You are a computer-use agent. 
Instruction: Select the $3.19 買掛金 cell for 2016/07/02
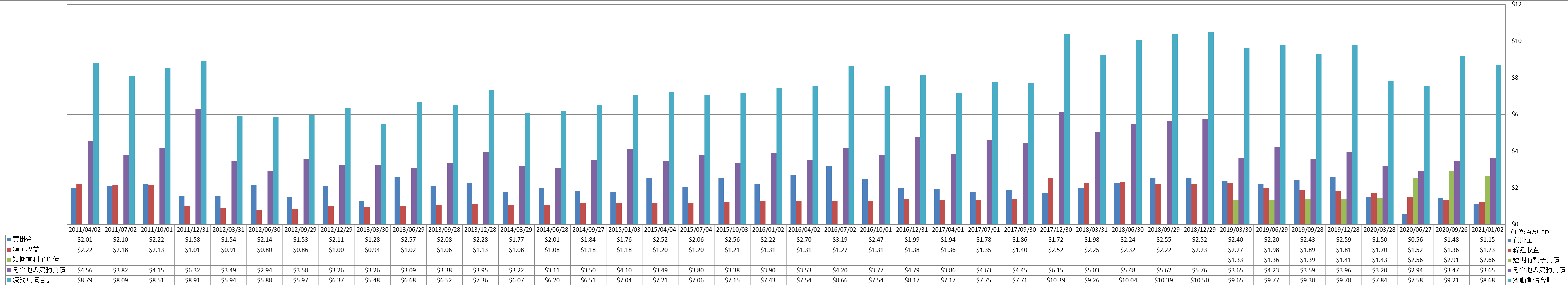(841, 240)
